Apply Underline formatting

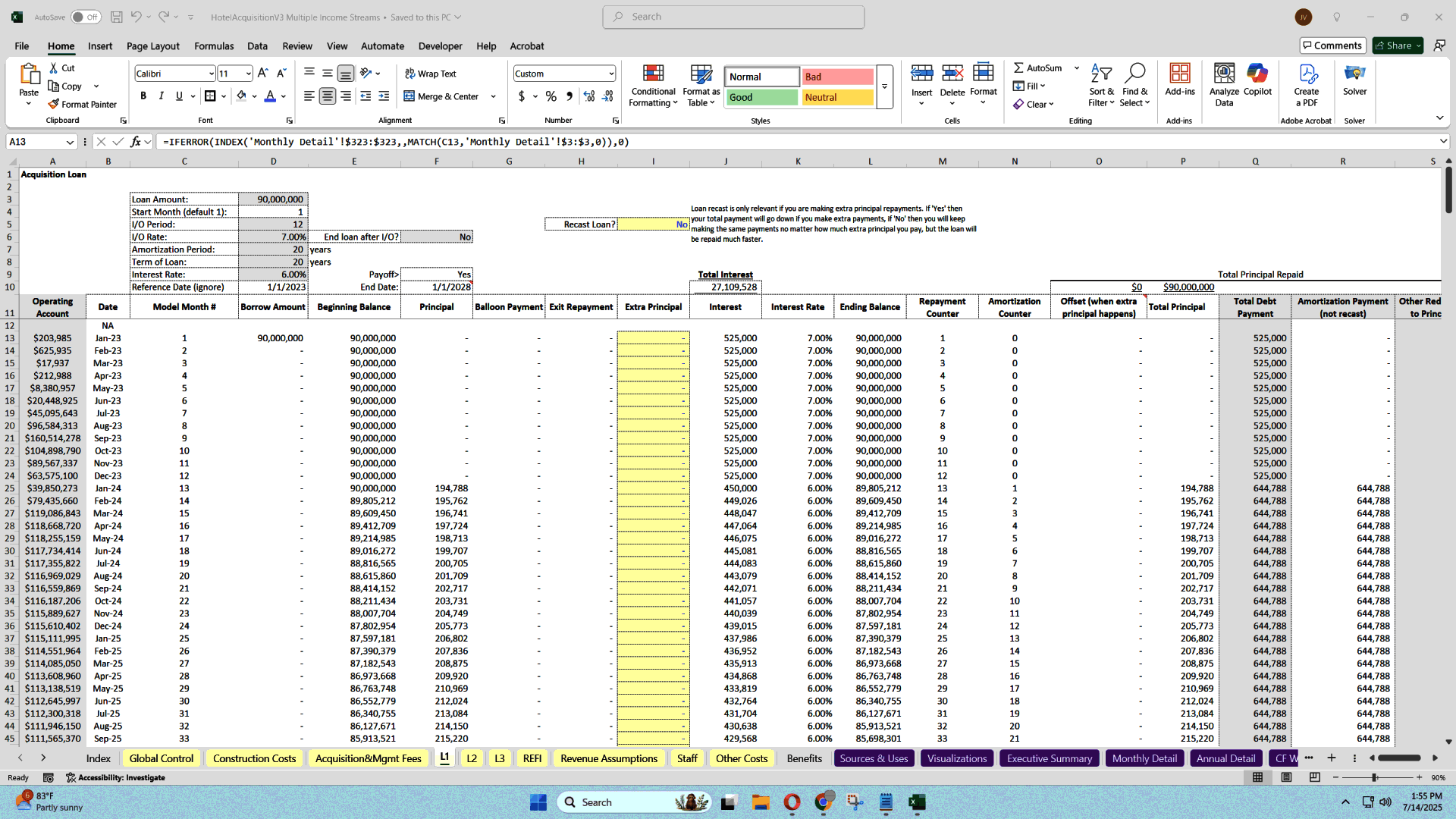click(179, 96)
